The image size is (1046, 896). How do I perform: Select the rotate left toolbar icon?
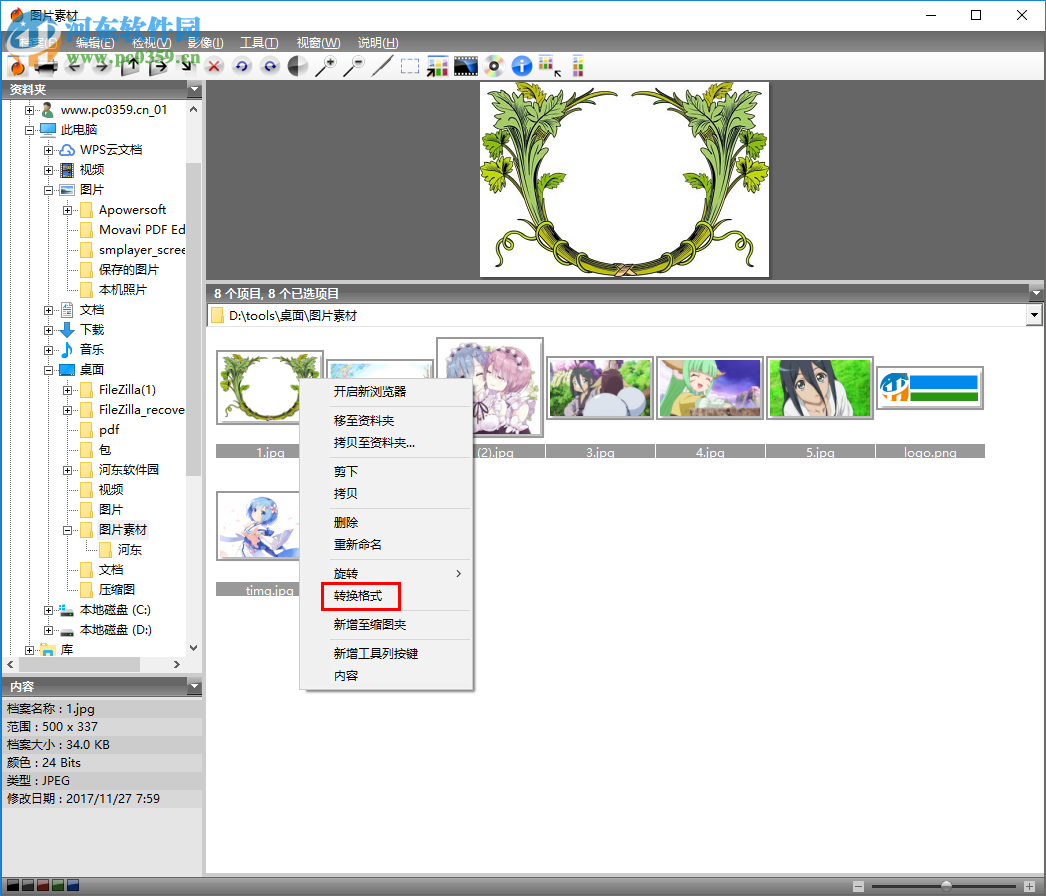[x=241, y=65]
